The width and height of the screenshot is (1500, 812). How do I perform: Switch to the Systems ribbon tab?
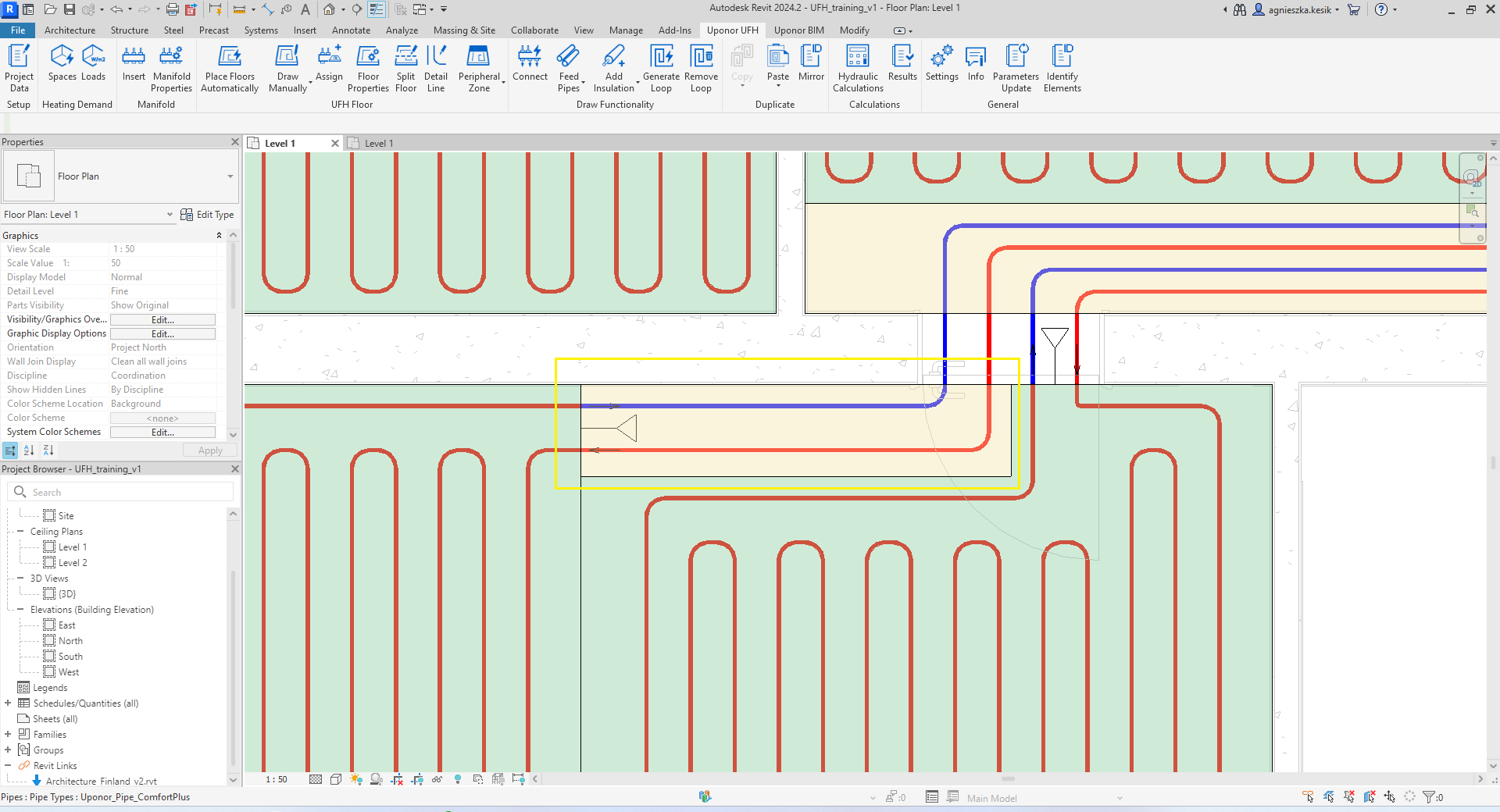coord(261,30)
